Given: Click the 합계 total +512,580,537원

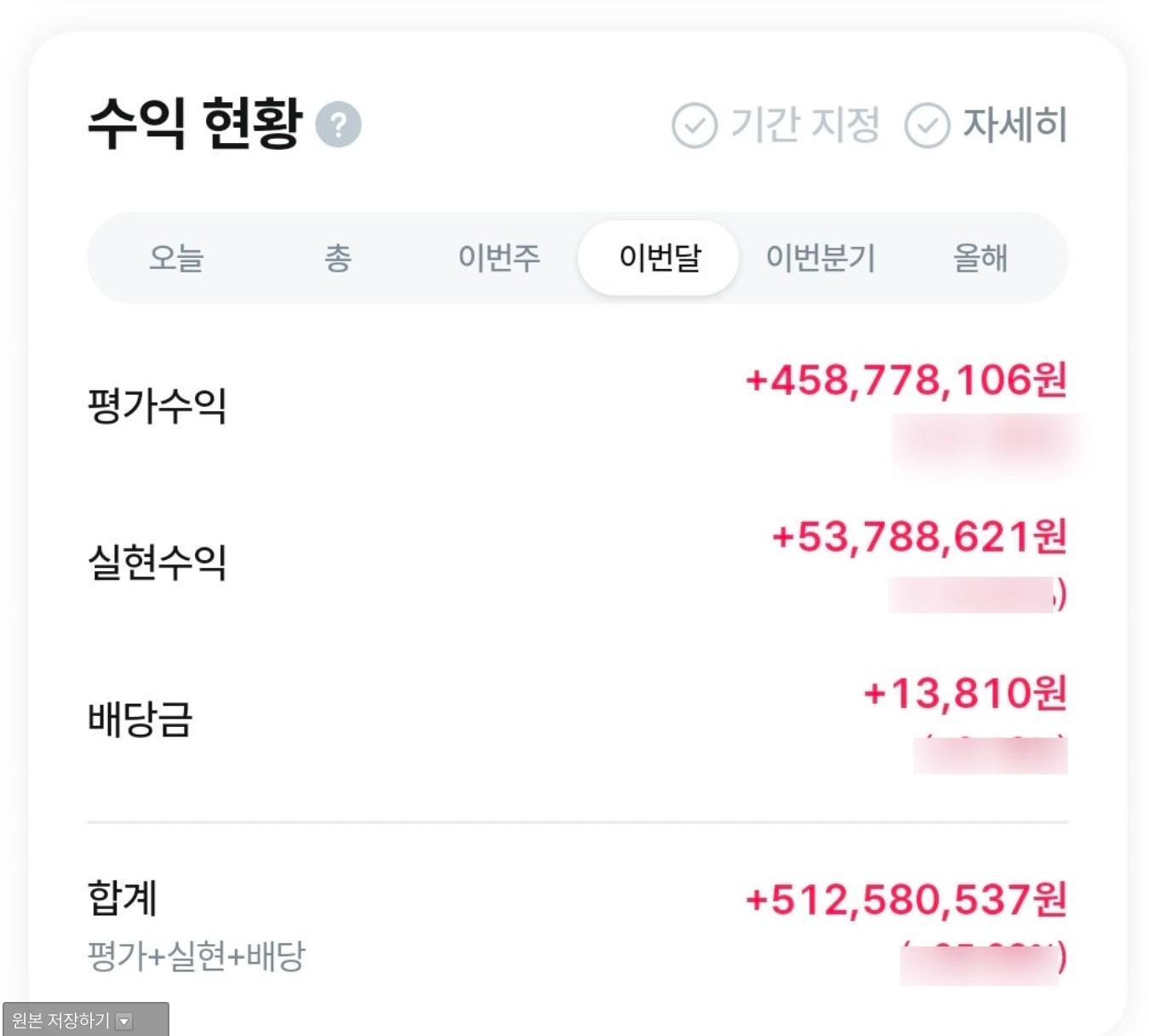Looking at the screenshot, I should click(x=905, y=899).
